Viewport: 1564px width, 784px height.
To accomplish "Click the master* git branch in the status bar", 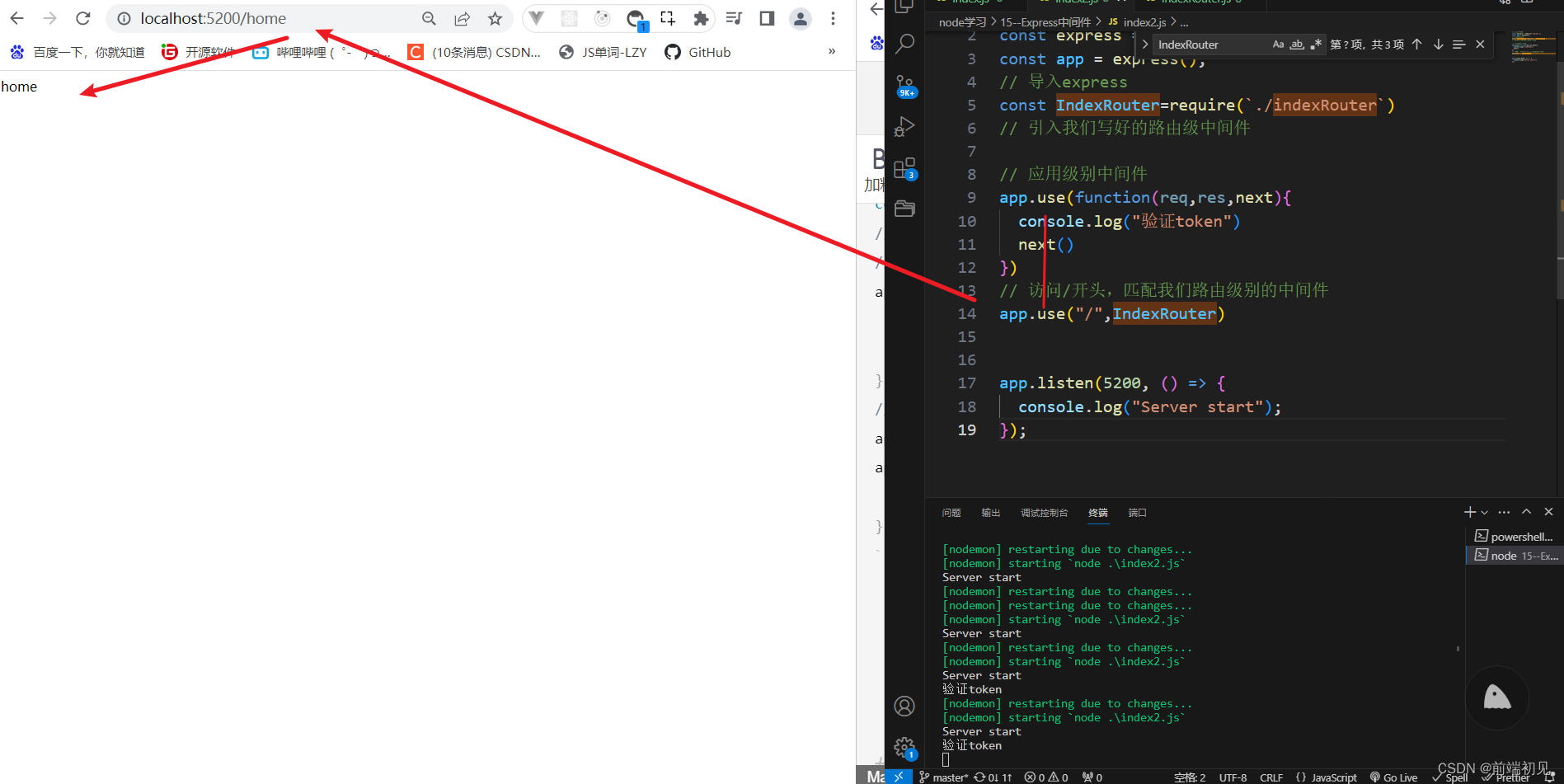I will [x=943, y=777].
